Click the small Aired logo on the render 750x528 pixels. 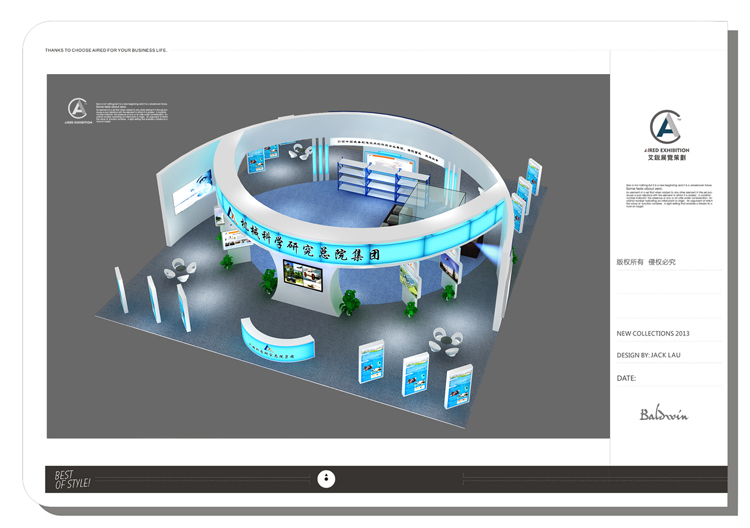pos(78,110)
